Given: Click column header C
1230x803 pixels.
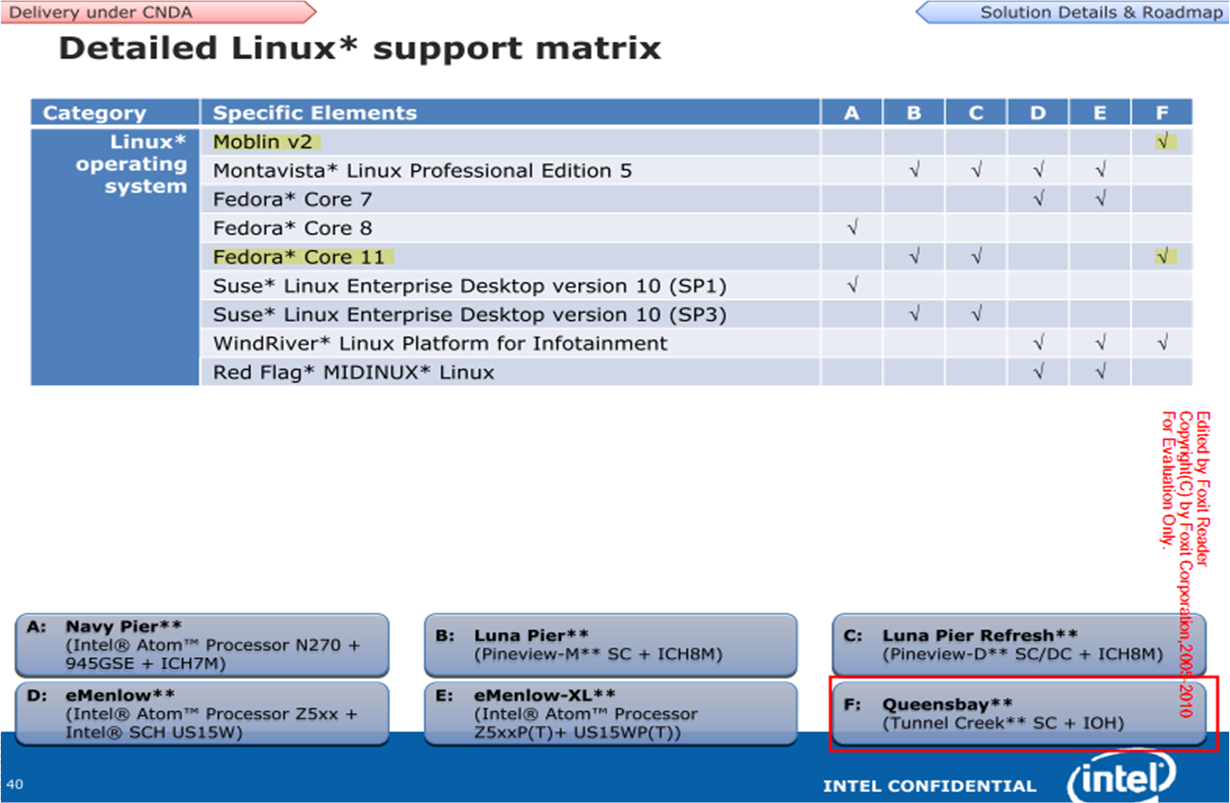Looking at the screenshot, I should [976, 113].
